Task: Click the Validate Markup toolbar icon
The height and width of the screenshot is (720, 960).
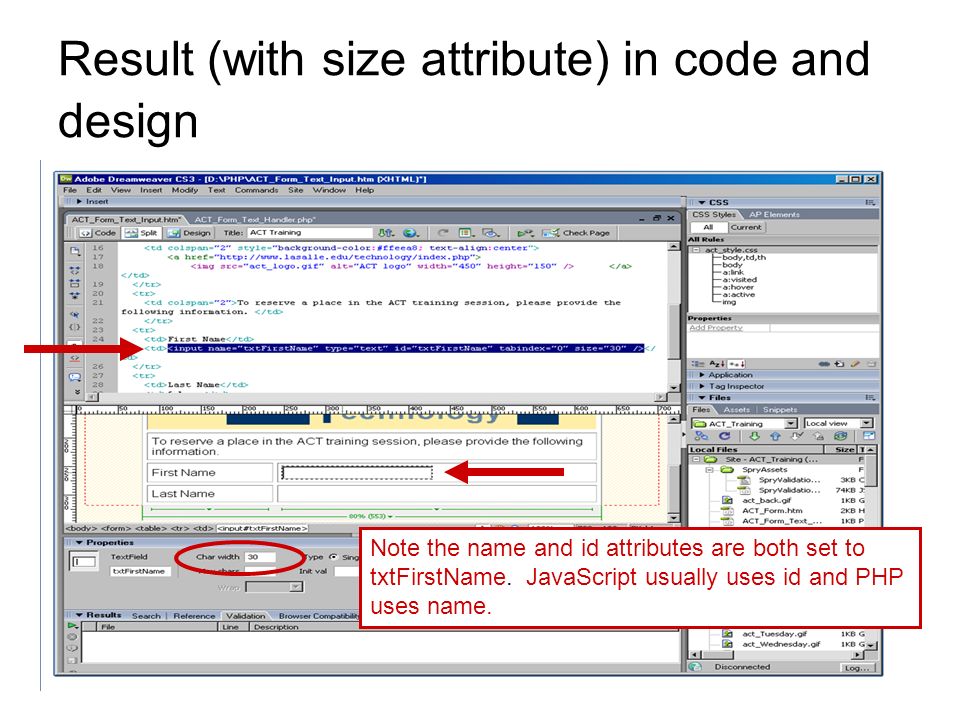Action: pos(525,233)
